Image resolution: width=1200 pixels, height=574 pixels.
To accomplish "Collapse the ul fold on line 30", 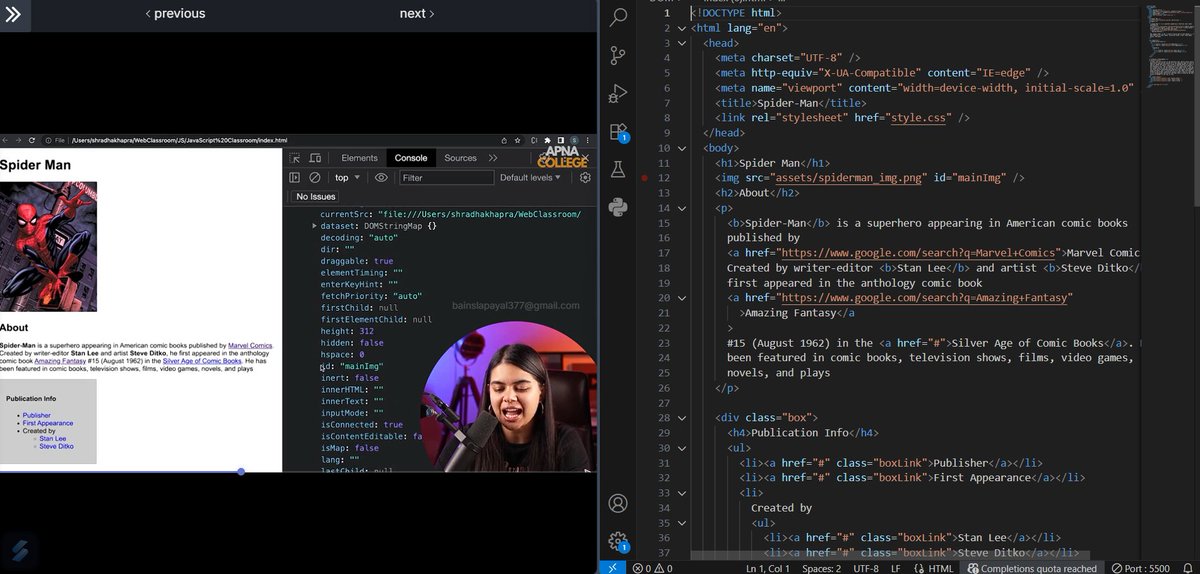I will (682, 447).
